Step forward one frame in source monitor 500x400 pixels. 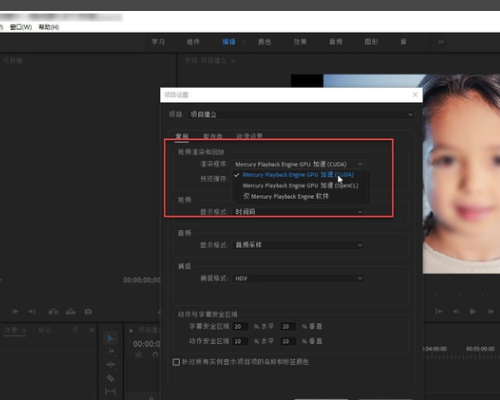pos(15,312)
